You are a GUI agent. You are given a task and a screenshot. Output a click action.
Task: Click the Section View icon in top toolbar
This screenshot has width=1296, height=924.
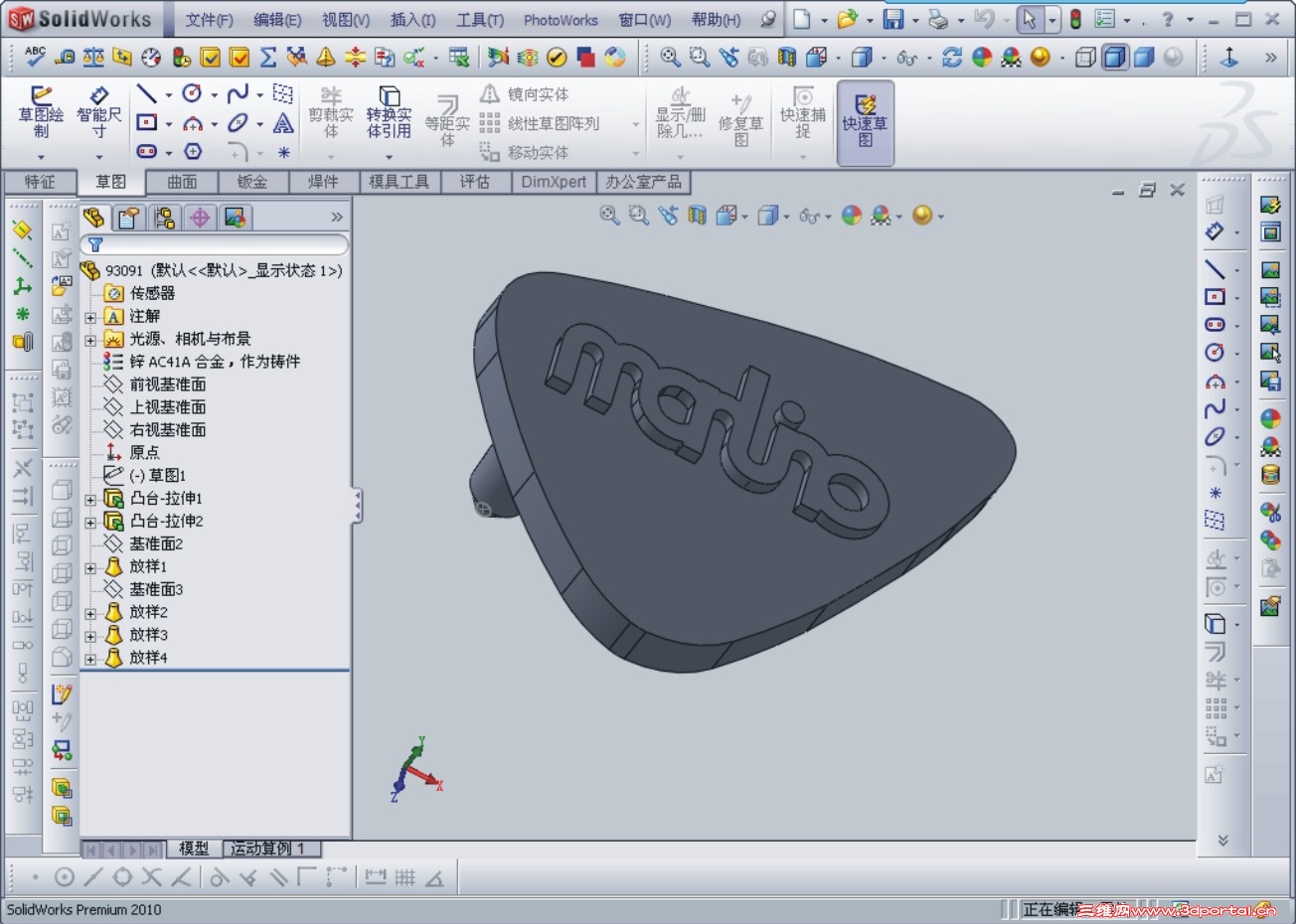coord(787,58)
